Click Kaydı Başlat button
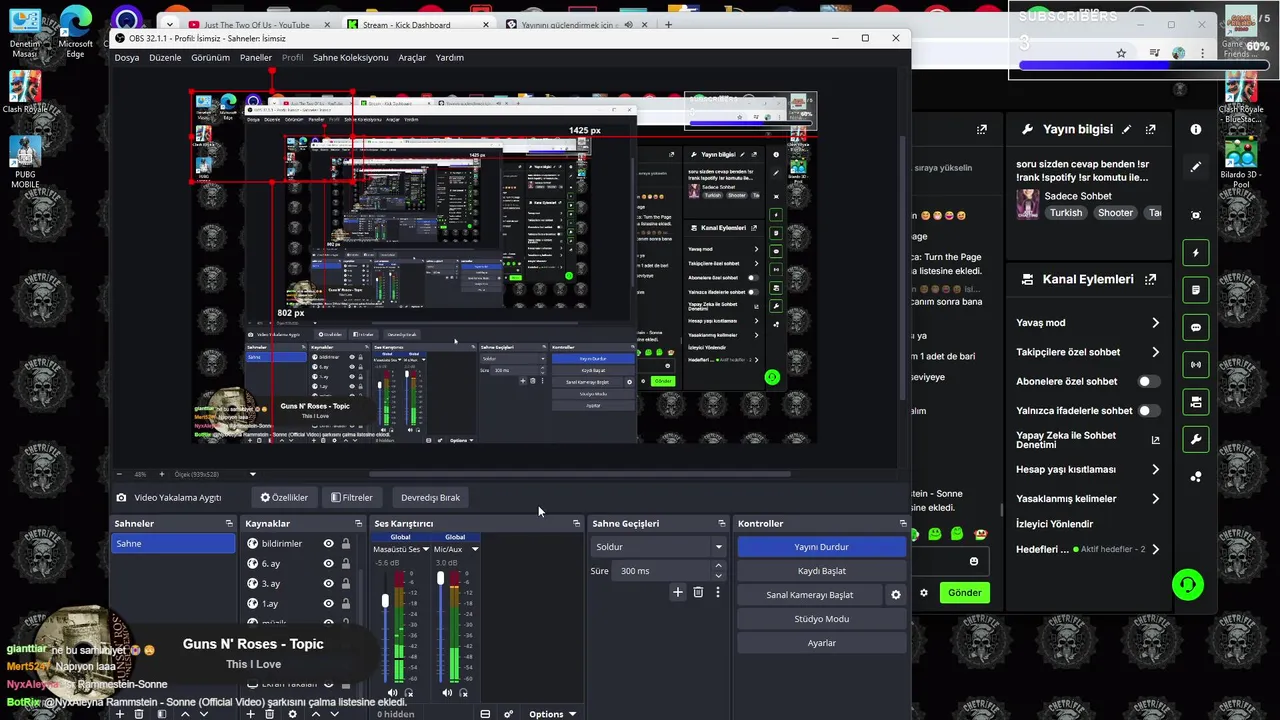Viewport: 1280px width, 720px height. [x=821, y=571]
